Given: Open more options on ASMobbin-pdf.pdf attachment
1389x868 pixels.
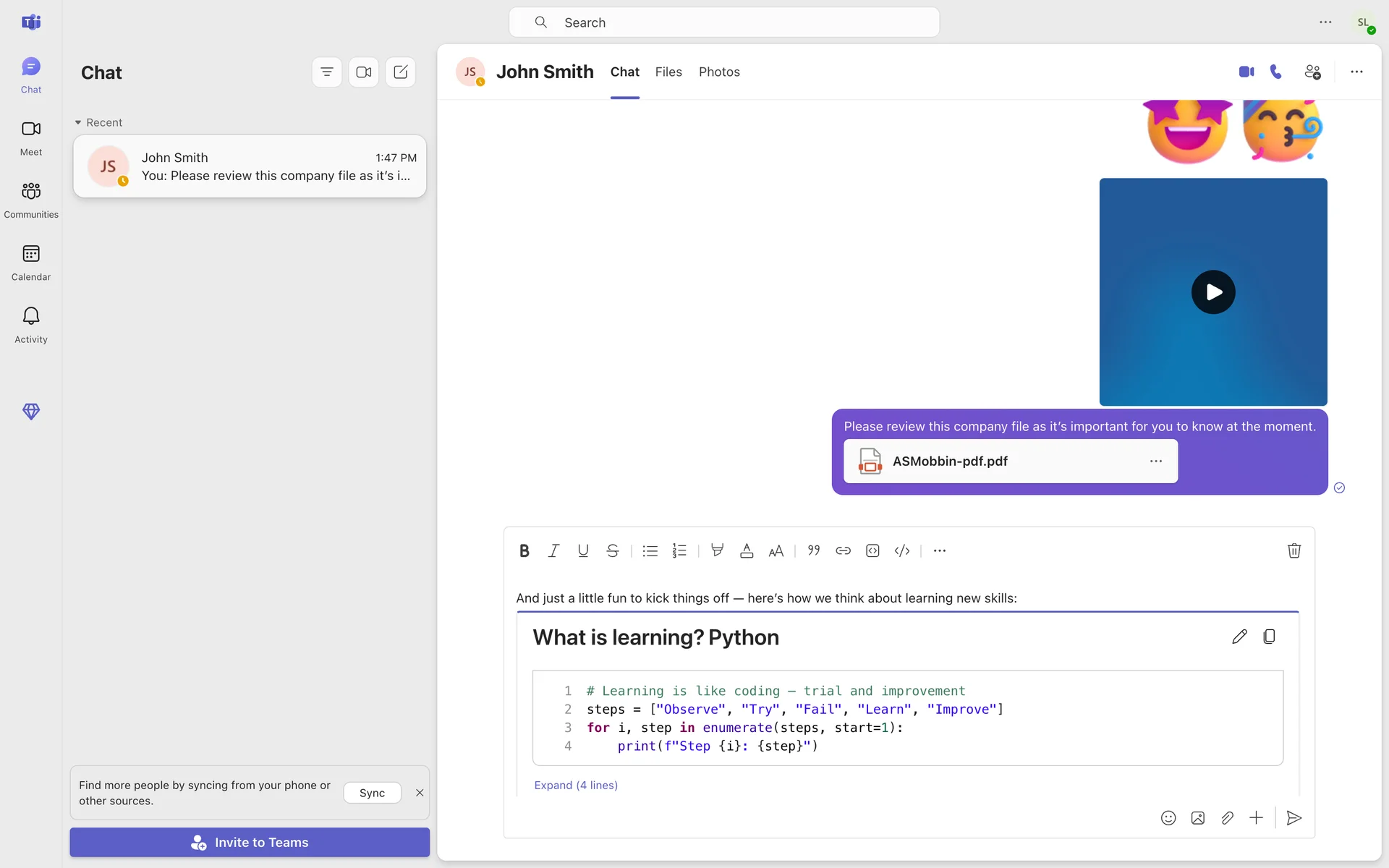Looking at the screenshot, I should click(1156, 461).
